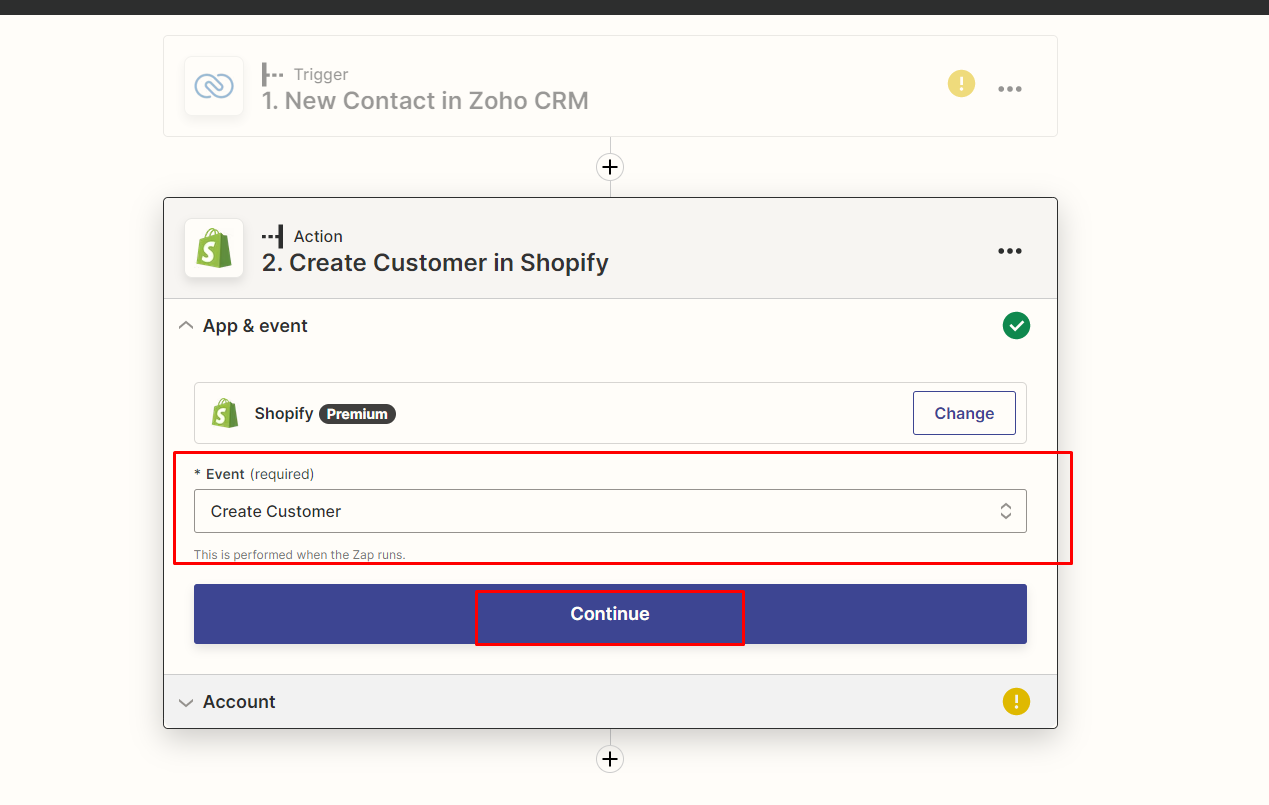Click the green checkmark beside App & event

tap(1016, 326)
